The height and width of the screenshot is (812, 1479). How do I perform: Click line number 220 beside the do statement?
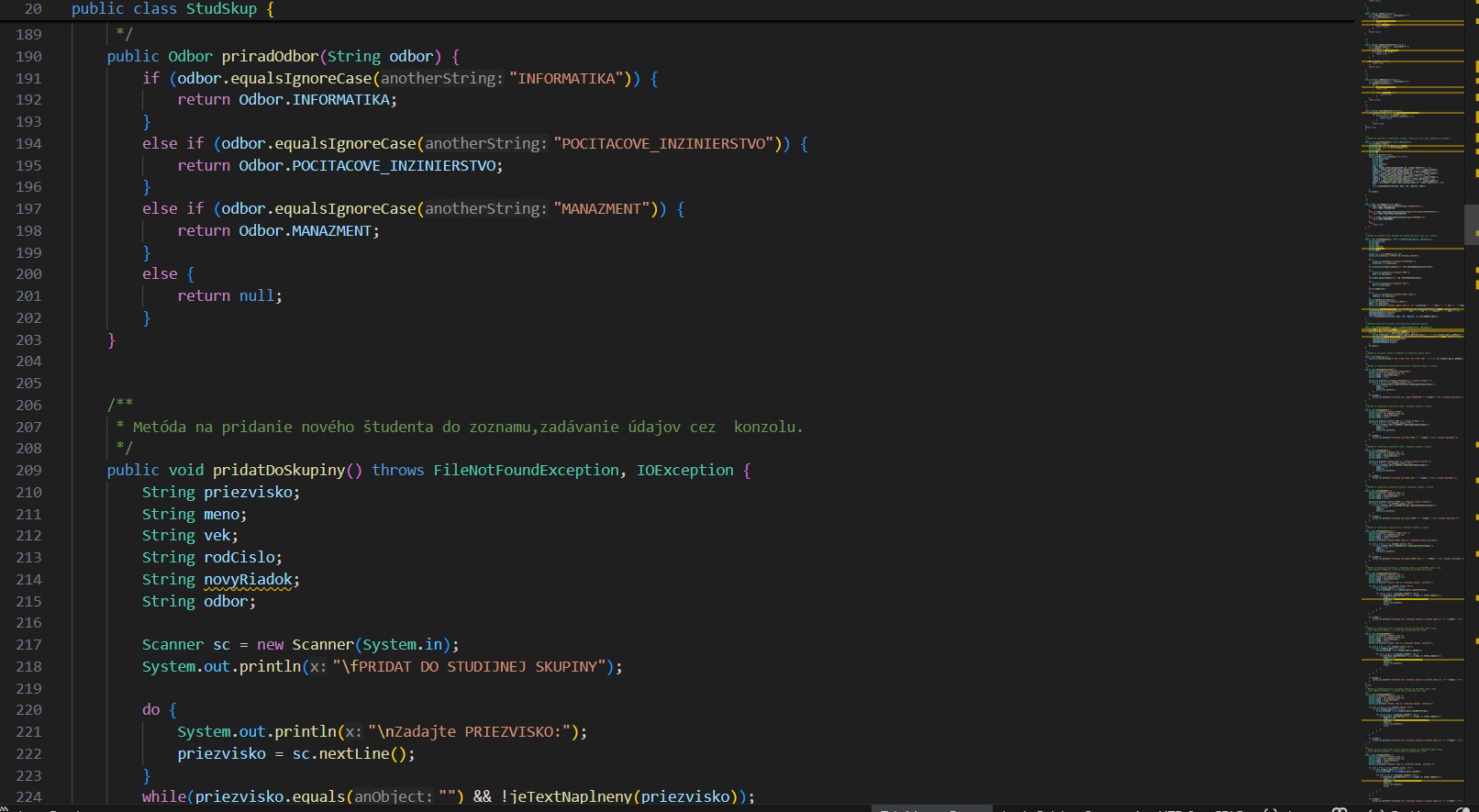click(28, 710)
